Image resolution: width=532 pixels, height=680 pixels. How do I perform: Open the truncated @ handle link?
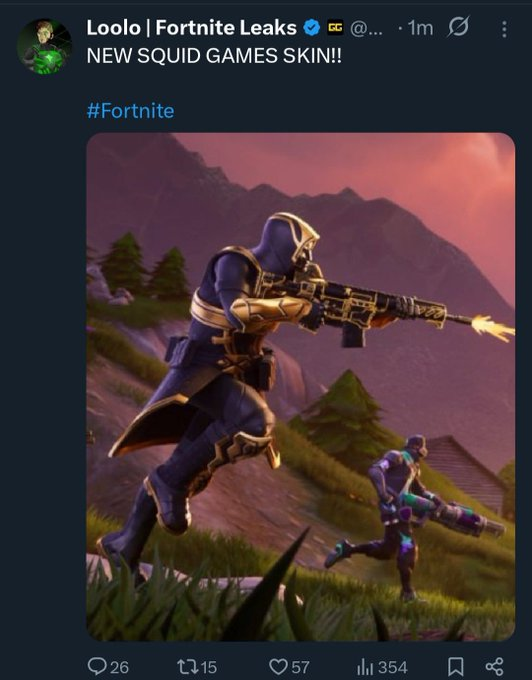pyautogui.click(x=366, y=29)
